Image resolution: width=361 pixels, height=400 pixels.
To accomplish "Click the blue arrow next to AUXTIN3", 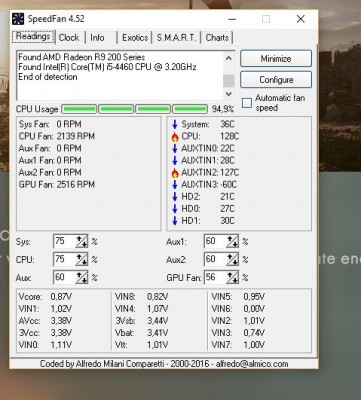I will [175, 185].
